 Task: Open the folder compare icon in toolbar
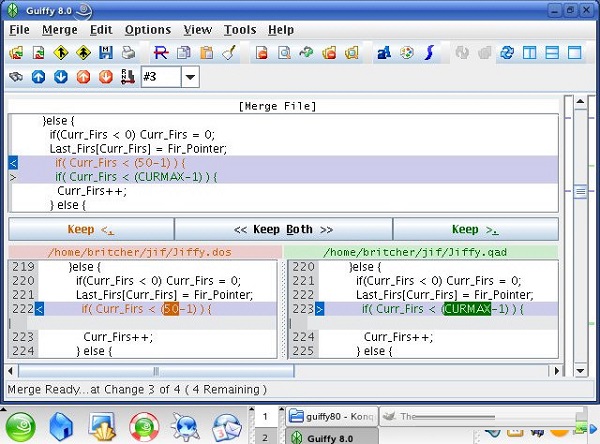[x=16, y=53]
